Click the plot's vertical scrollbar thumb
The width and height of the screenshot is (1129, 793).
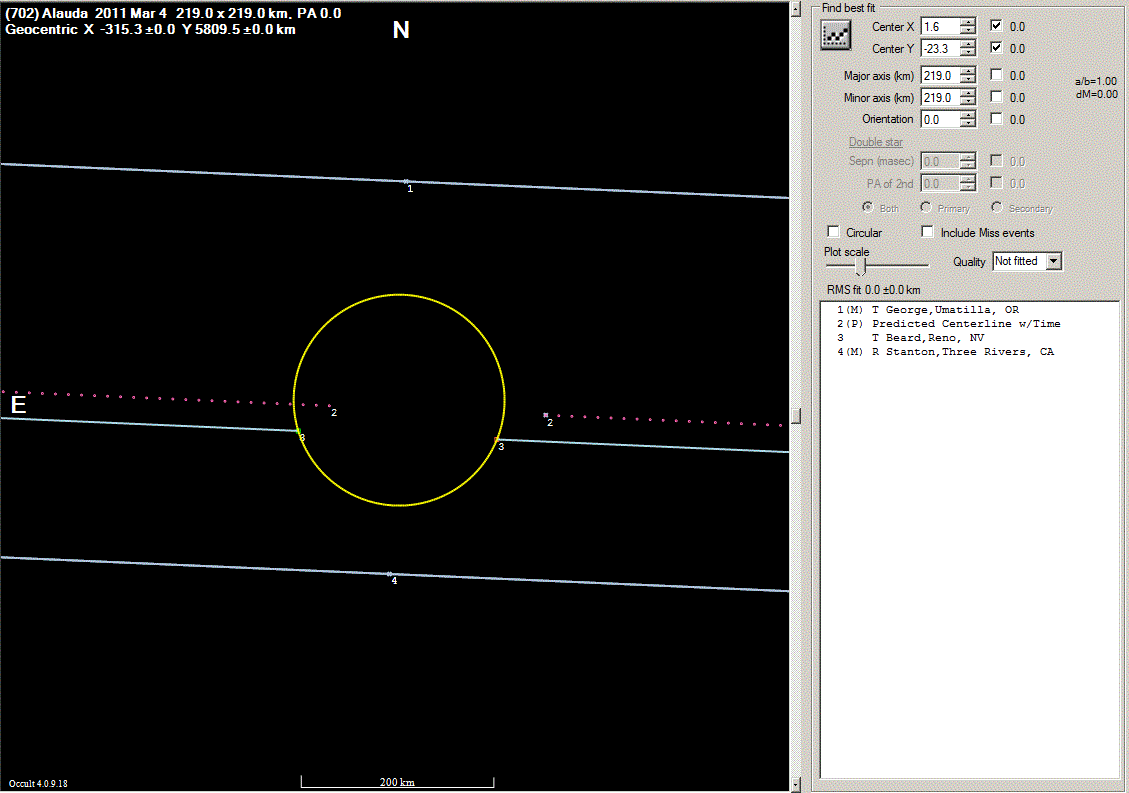click(x=796, y=416)
